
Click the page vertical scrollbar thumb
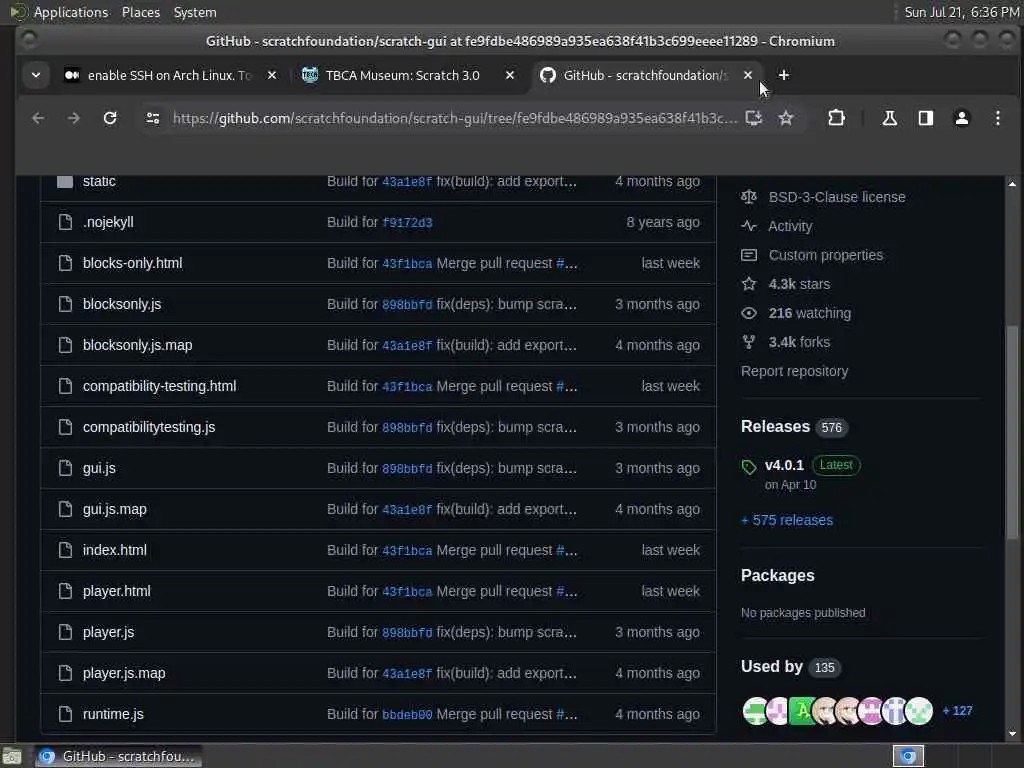click(x=1012, y=432)
